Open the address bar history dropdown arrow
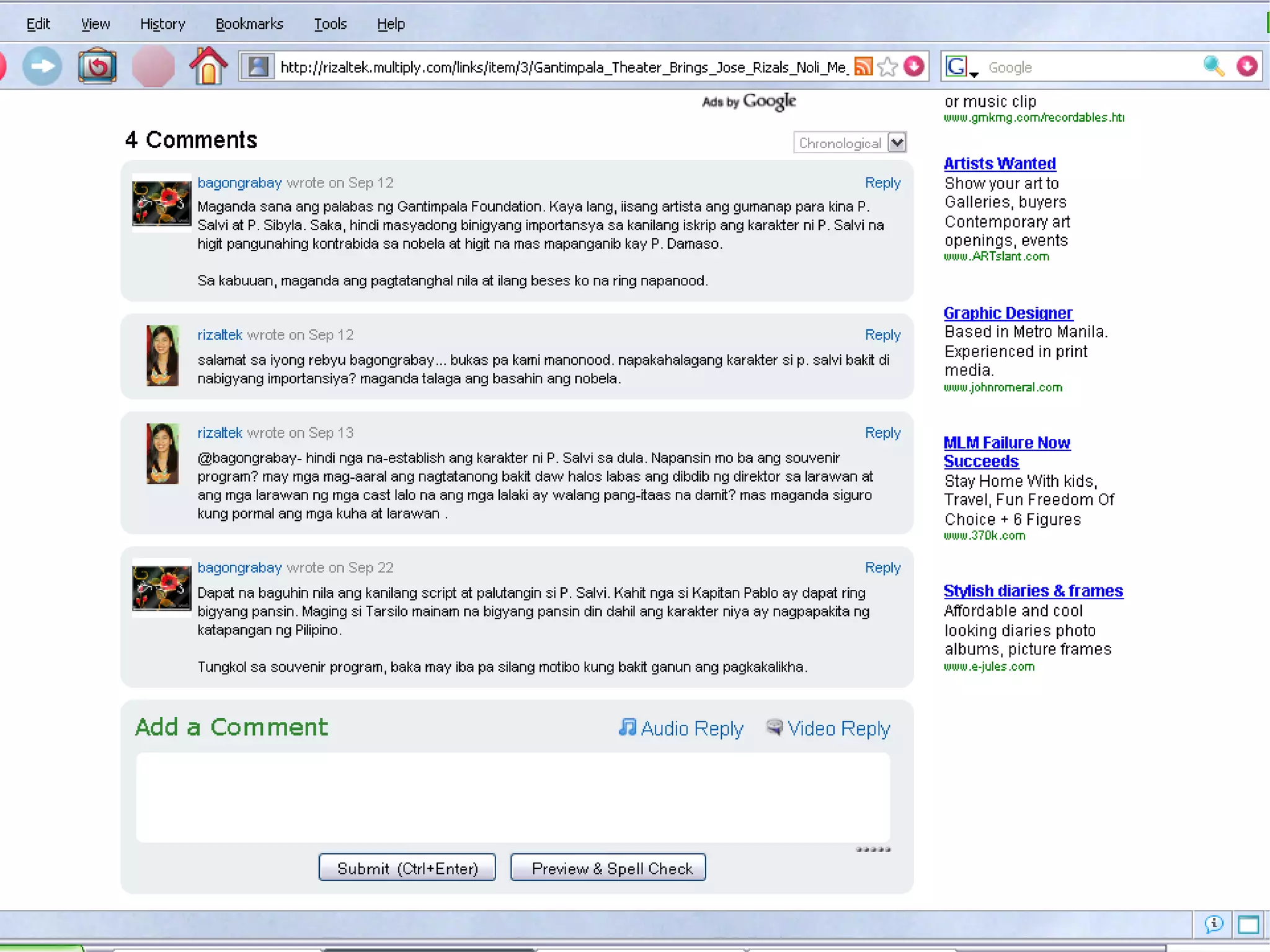1270x952 pixels. (914, 66)
